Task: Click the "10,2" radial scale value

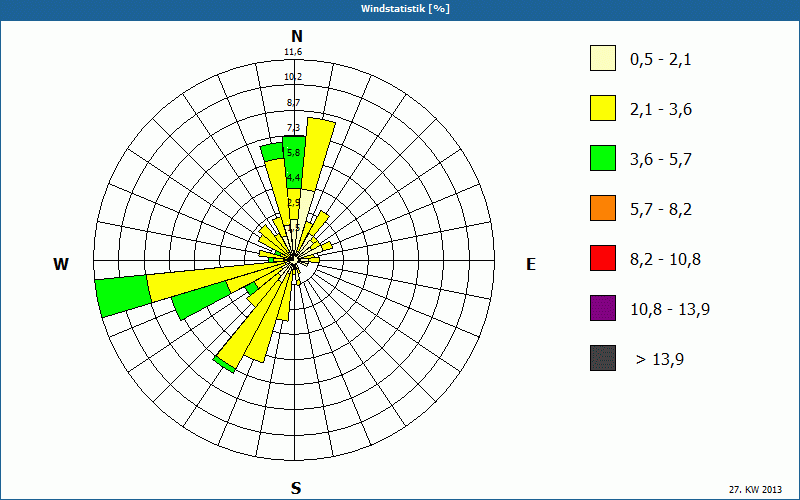Action: [293, 77]
